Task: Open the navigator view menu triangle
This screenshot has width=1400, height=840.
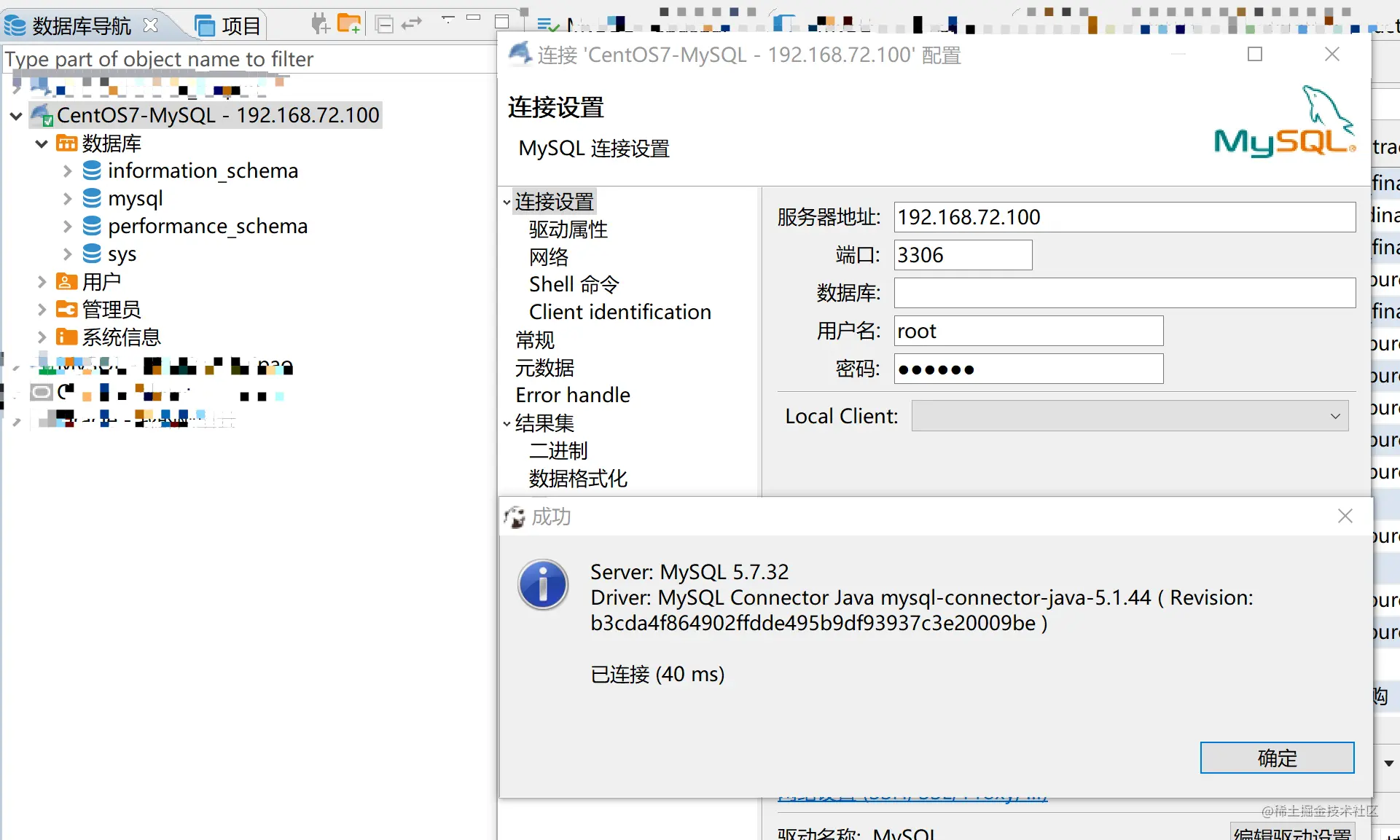Action: click(x=448, y=18)
